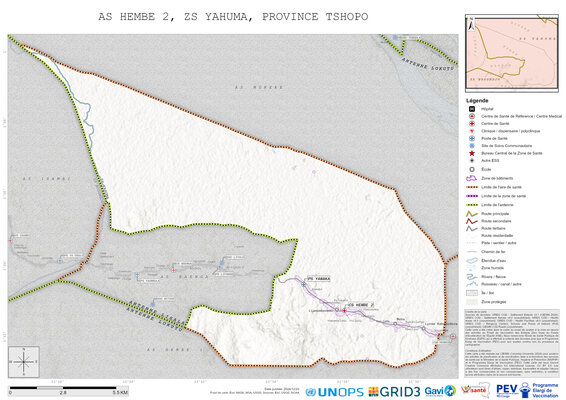
Task: Click the AS BAENGA area label
Action: [x=184, y=277]
